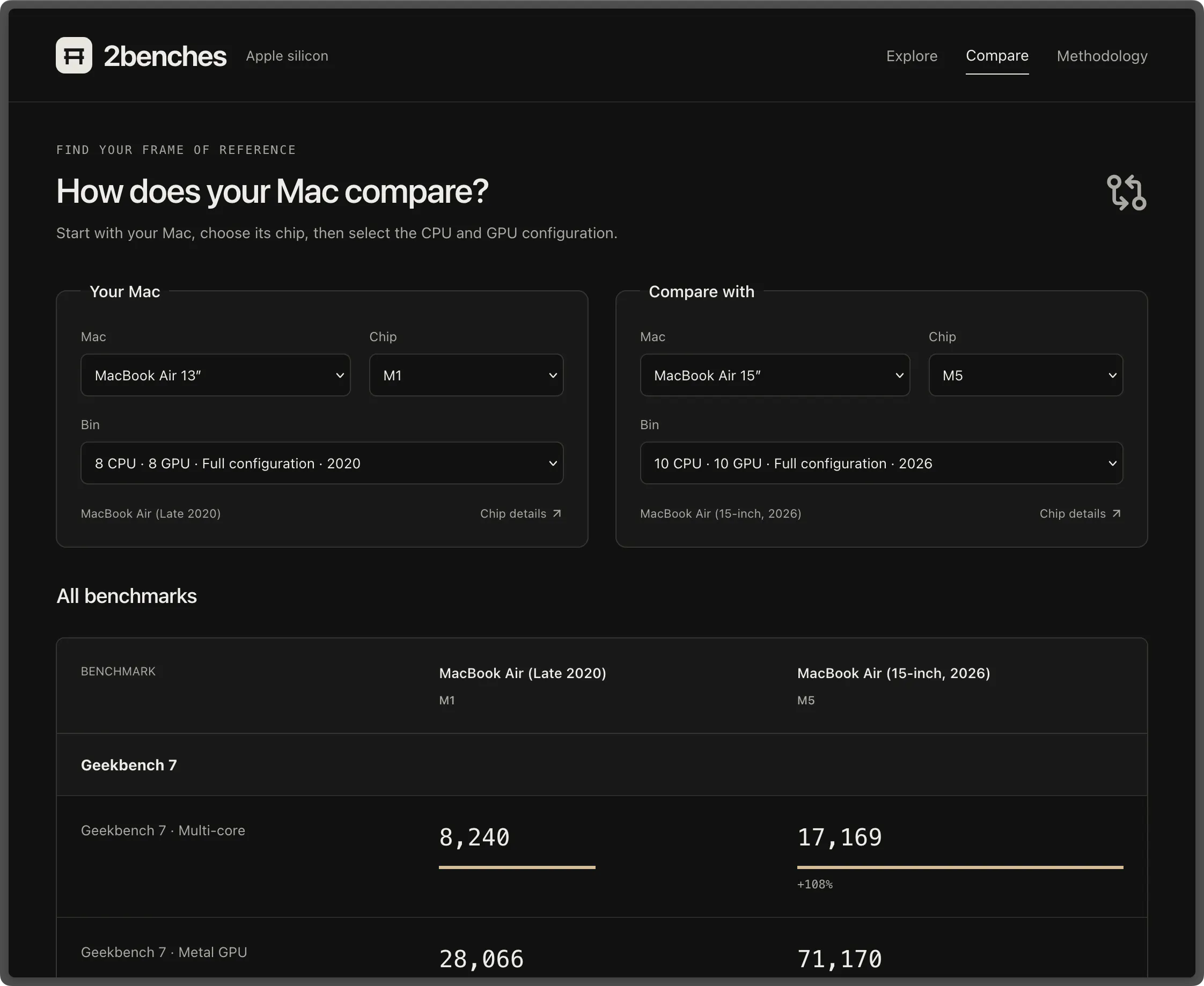
Task: Click MacBook Air (Late 2020) column header
Action: point(523,673)
